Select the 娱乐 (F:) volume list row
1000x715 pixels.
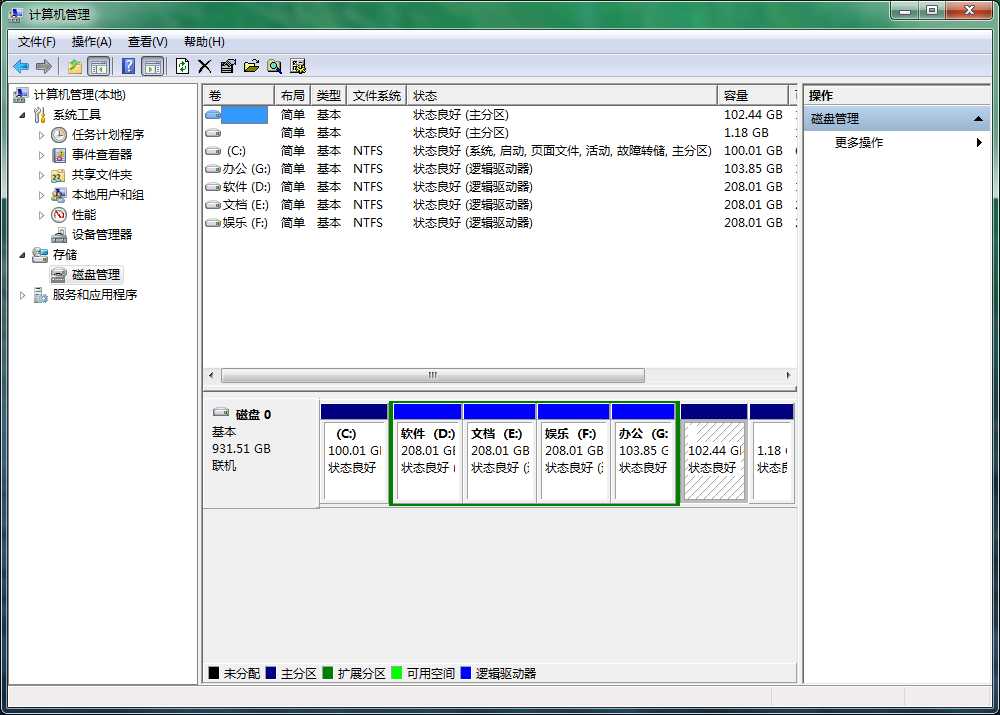501,223
